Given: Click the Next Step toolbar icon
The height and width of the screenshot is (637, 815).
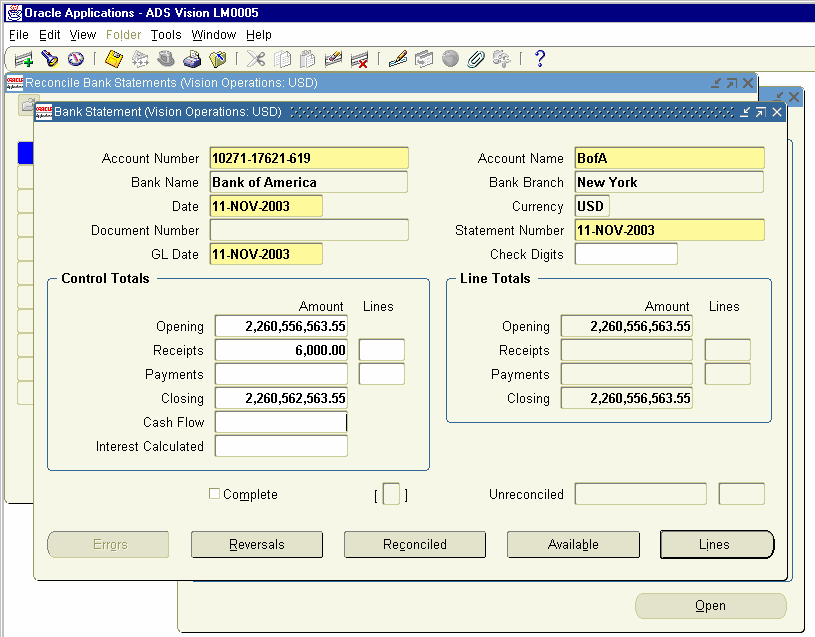Looking at the screenshot, I should coord(140,59).
